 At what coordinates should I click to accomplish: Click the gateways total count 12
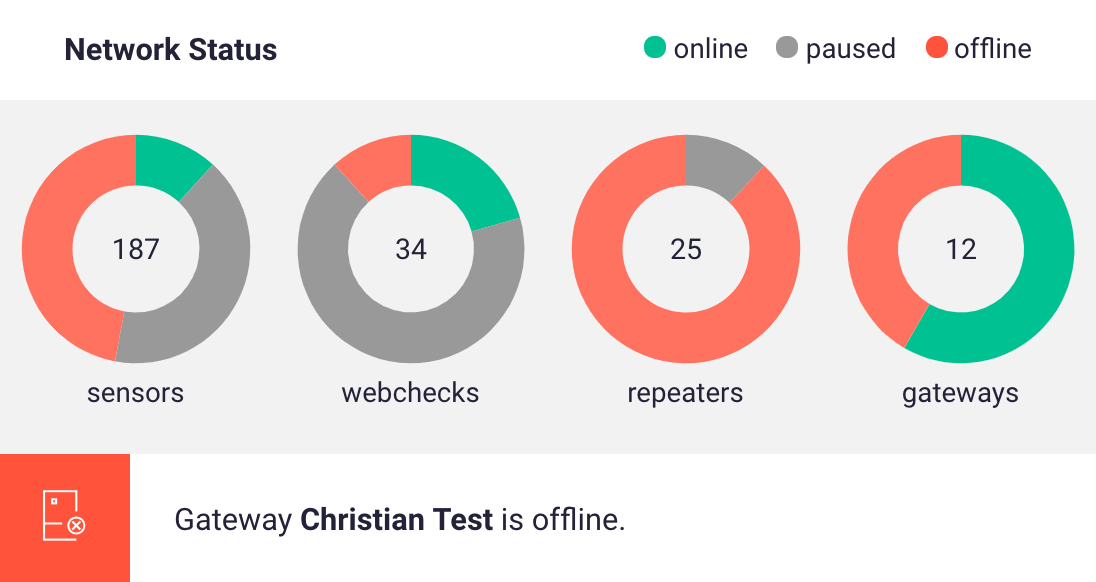tap(961, 249)
